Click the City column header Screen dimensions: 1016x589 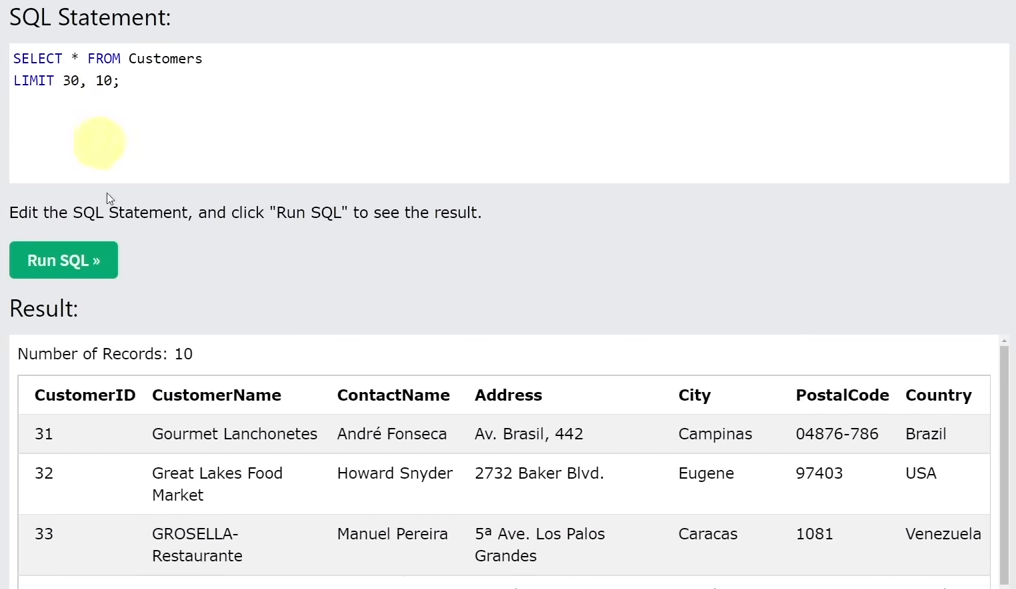[695, 395]
